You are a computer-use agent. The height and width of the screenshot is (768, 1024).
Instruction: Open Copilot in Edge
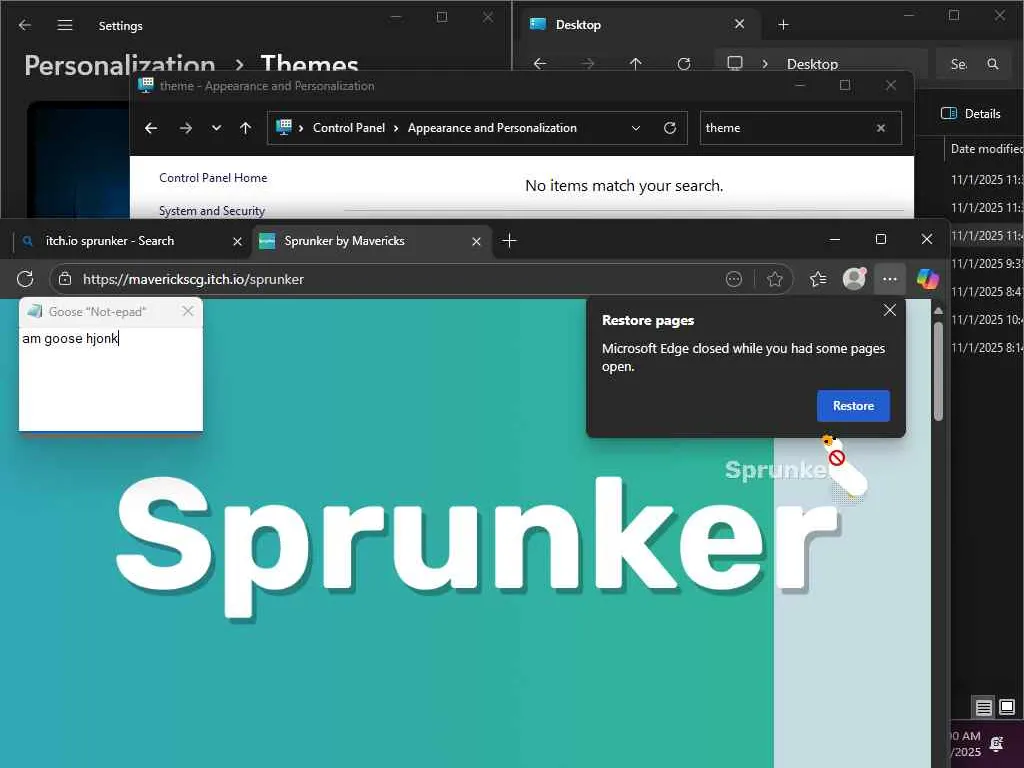click(927, 279)
